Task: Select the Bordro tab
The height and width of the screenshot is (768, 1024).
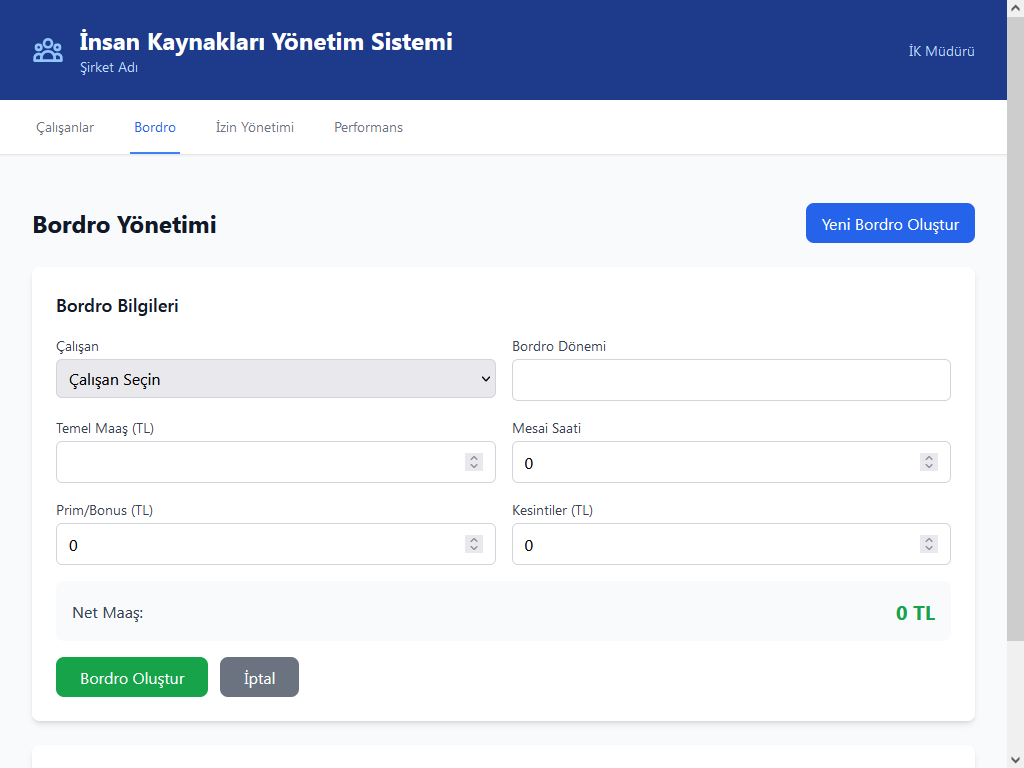Action: click(155, 127)
